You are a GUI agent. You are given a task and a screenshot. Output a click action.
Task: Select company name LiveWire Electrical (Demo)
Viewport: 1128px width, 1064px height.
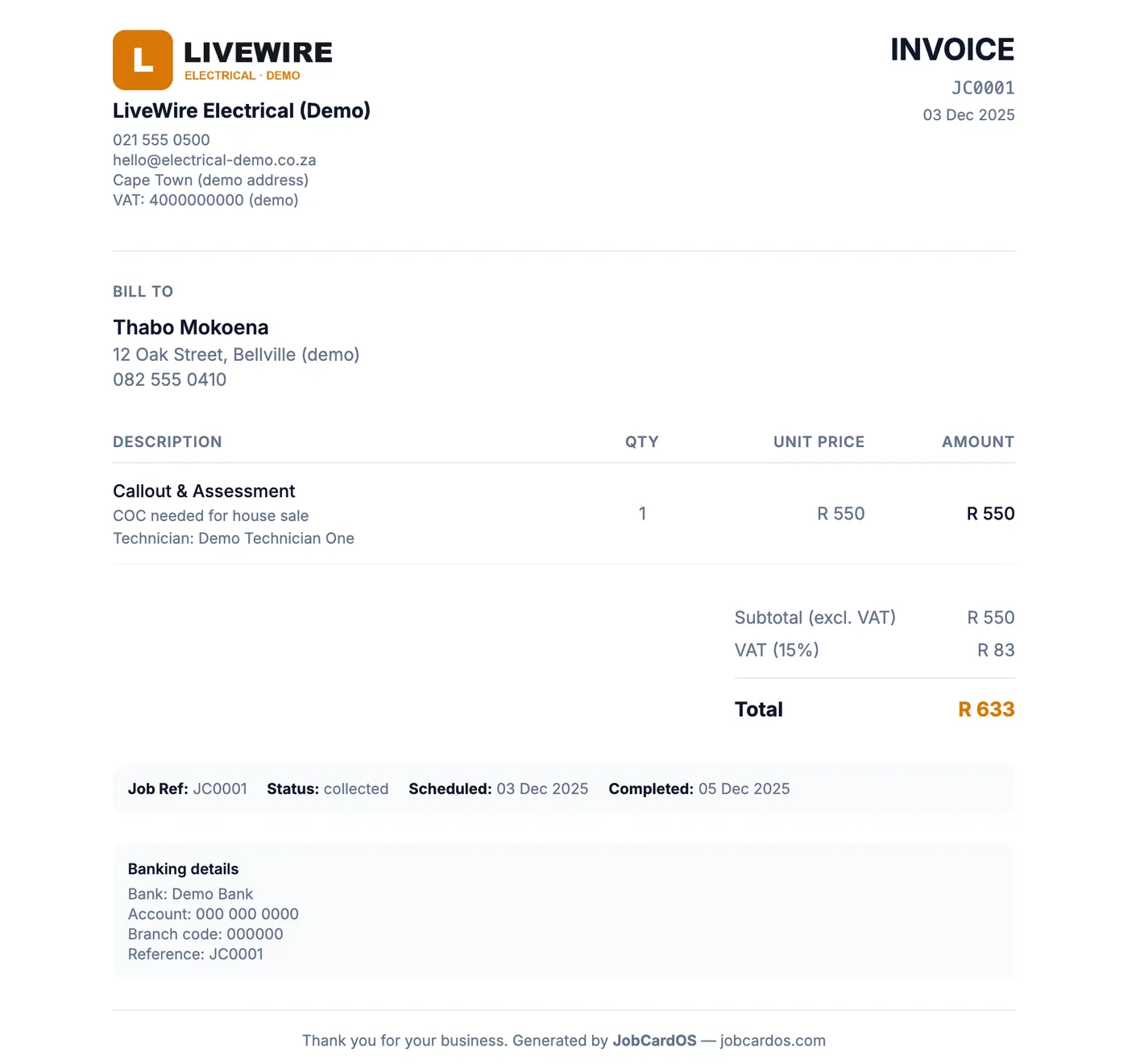[242, 111]
